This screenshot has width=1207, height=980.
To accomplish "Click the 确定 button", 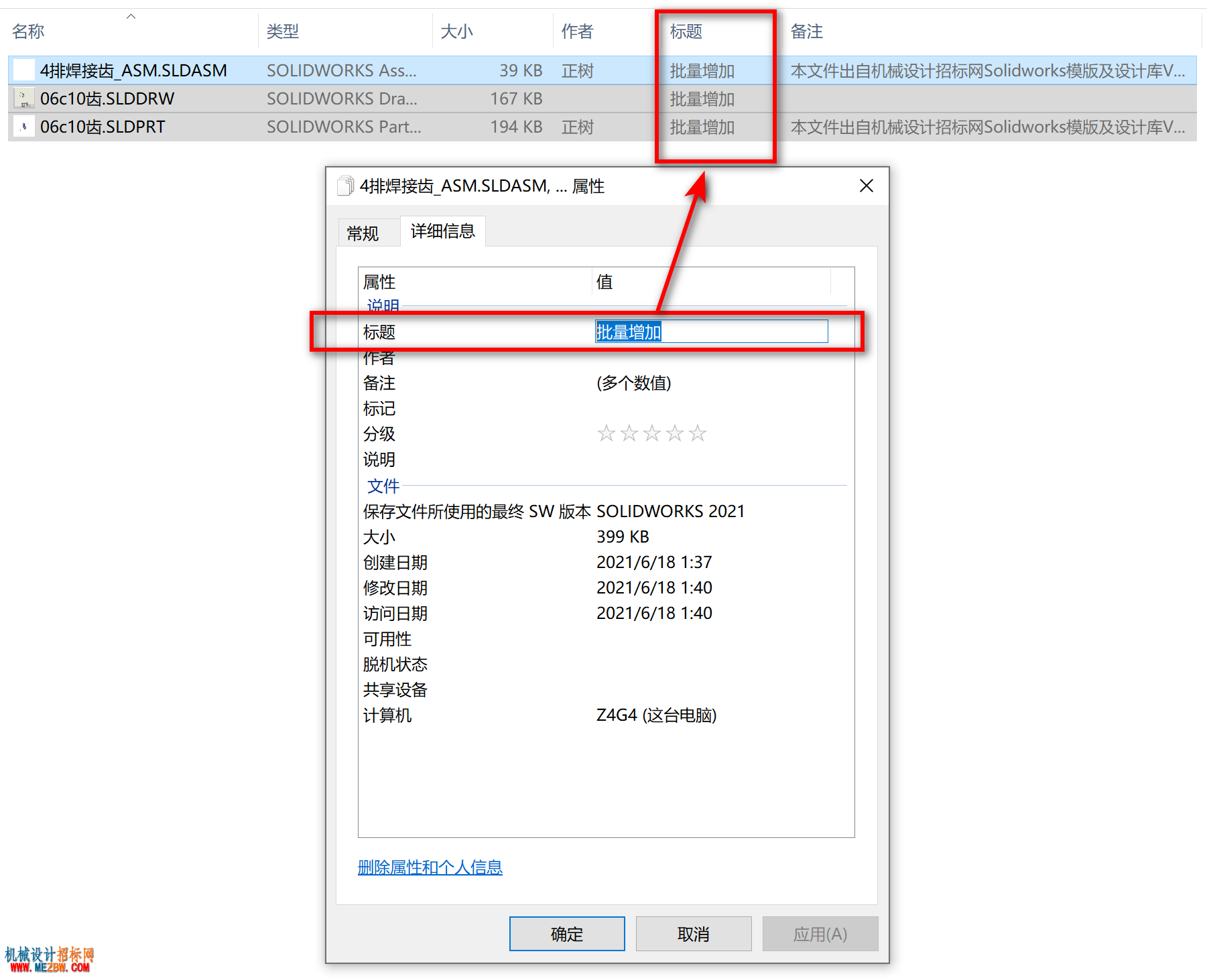I will pyautogui.click(x=567, y=934).
